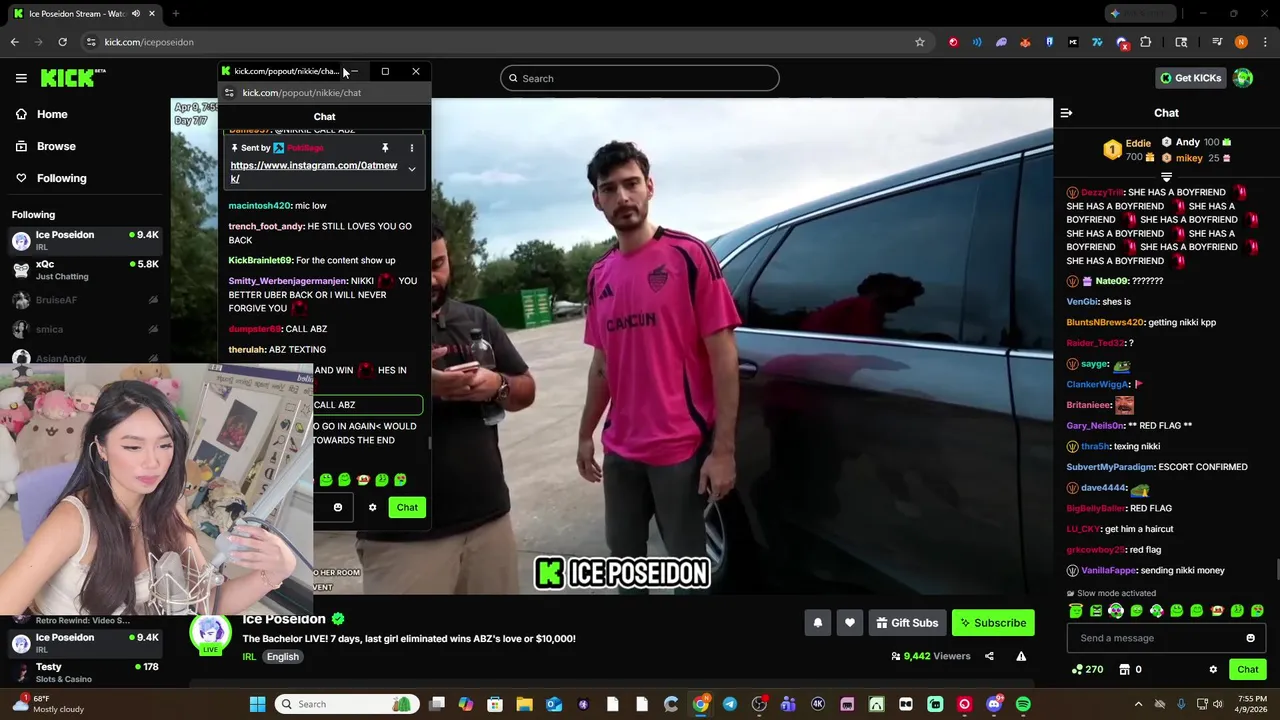Viewport: 1280px width, 720px height.
Task: Click the Send a message chat field
Action: tap(1165, 638)
